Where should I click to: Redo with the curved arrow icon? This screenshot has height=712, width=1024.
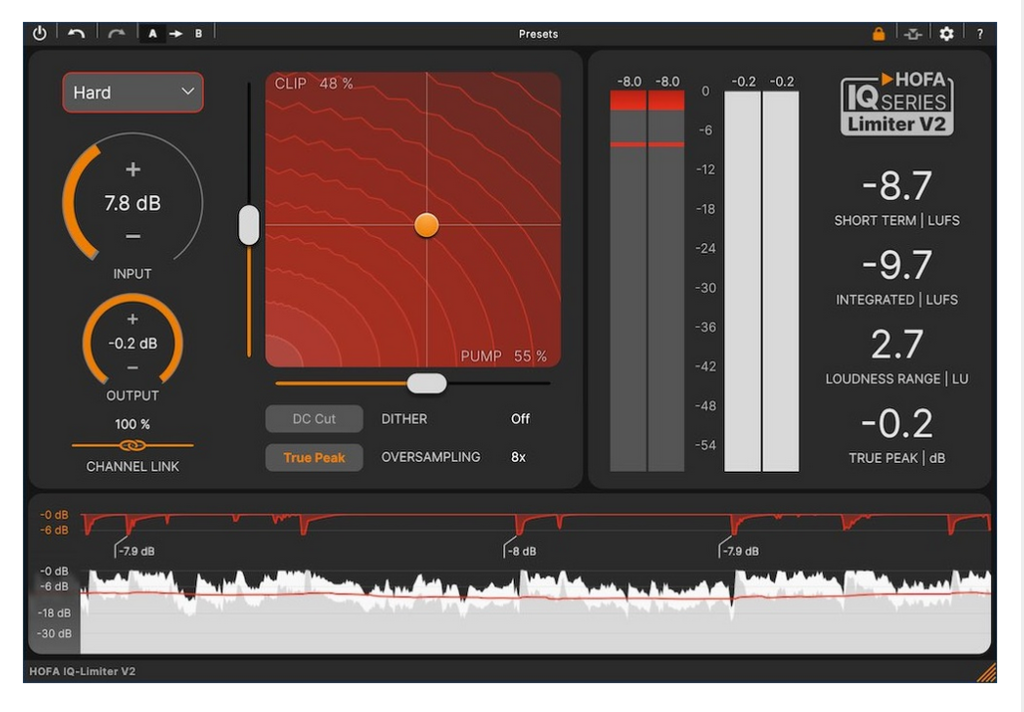116,33
